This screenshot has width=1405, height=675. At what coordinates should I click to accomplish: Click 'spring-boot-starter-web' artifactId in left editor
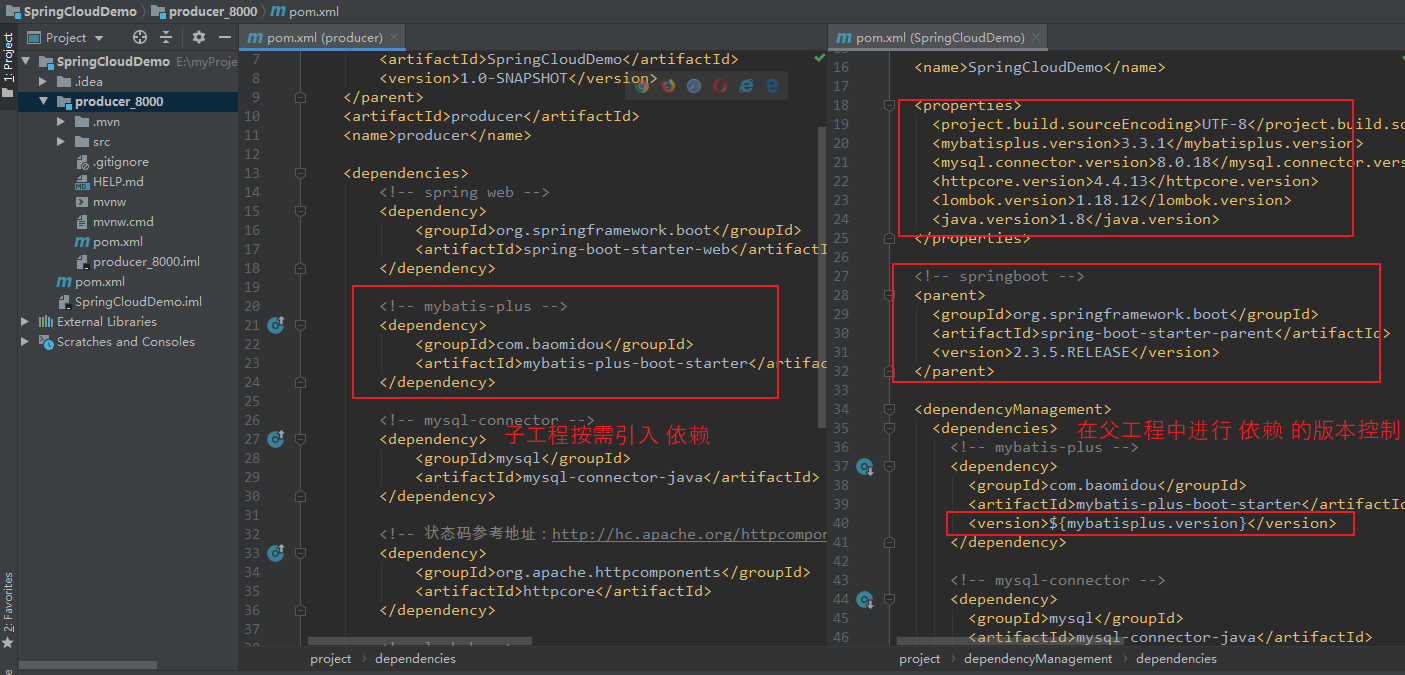[627, 249]
